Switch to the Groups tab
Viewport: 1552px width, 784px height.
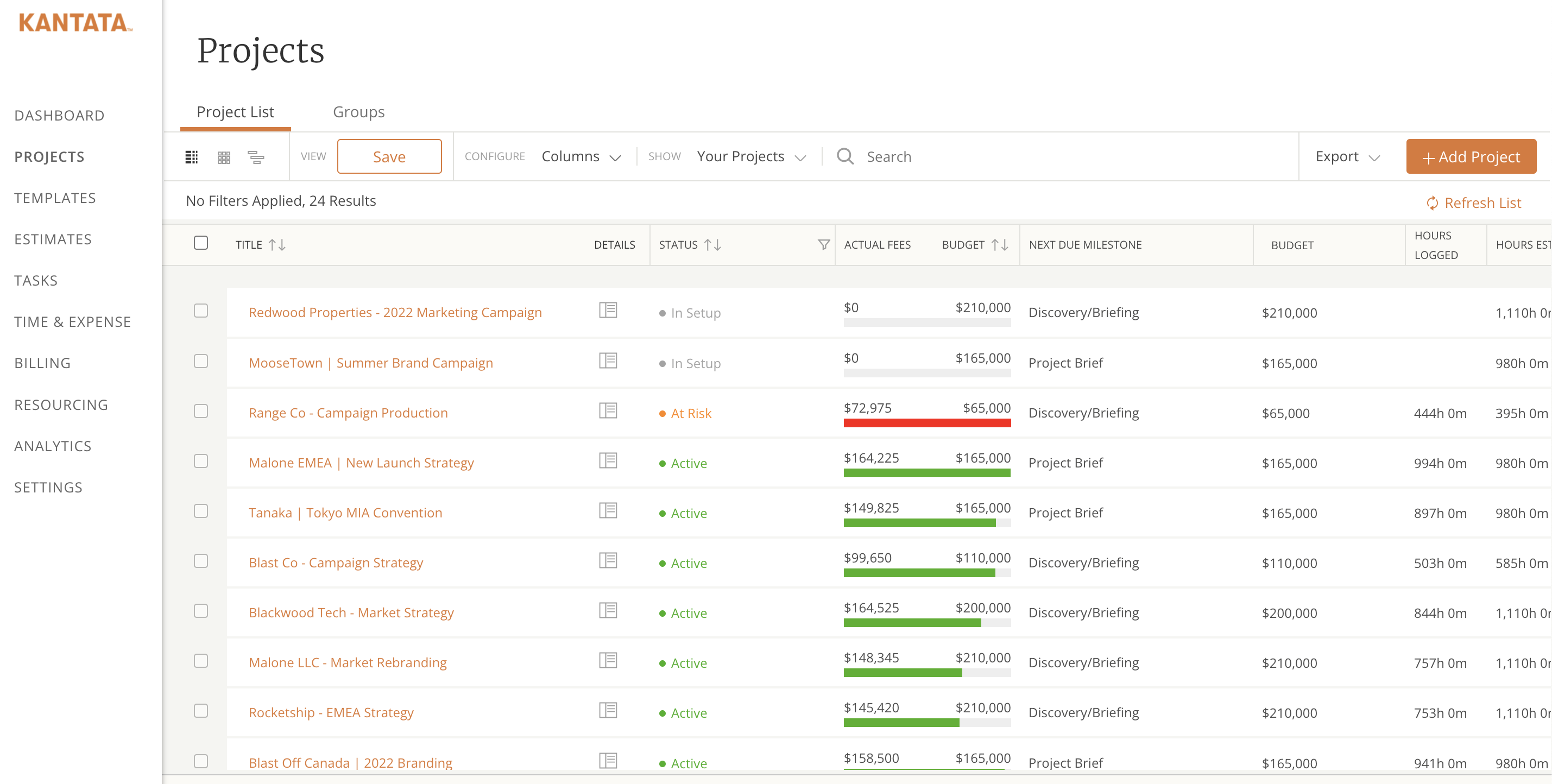point(358,112)
